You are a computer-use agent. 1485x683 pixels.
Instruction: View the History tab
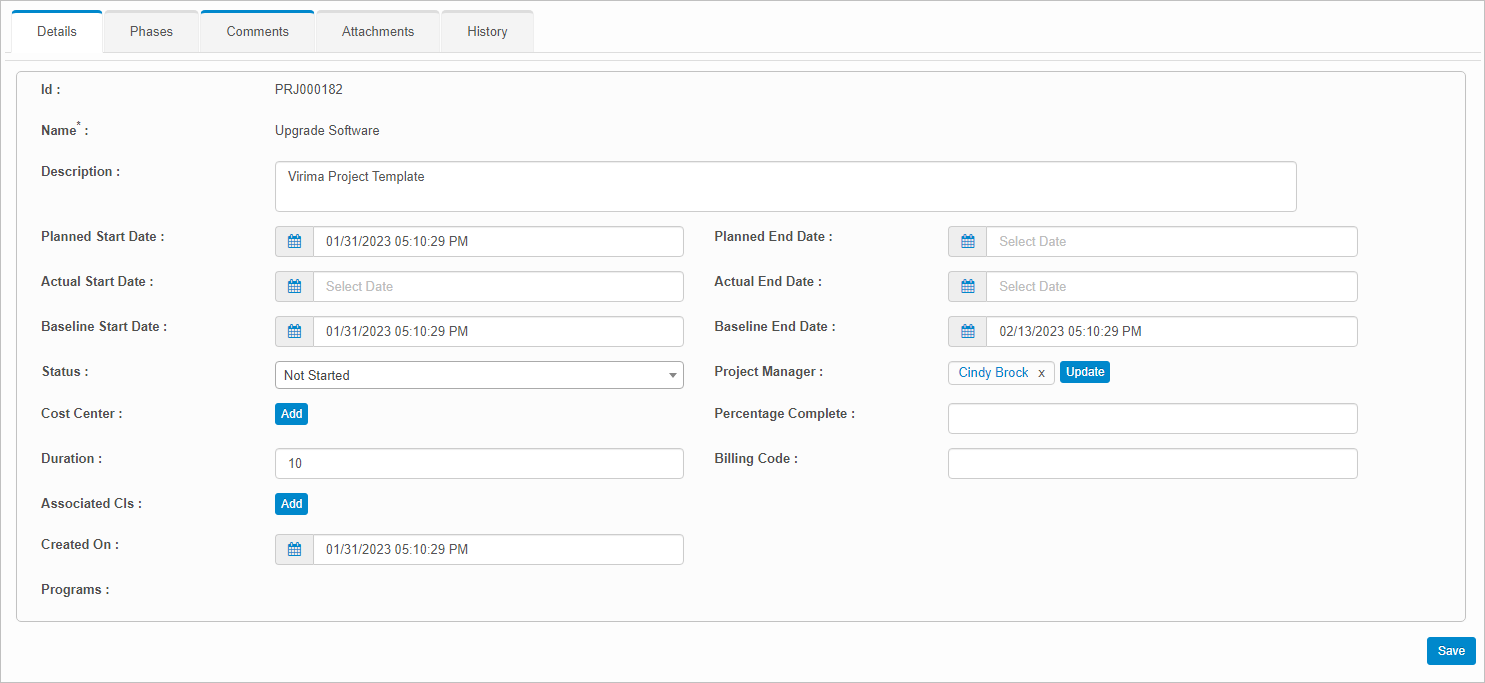click(x=487, y=32)
